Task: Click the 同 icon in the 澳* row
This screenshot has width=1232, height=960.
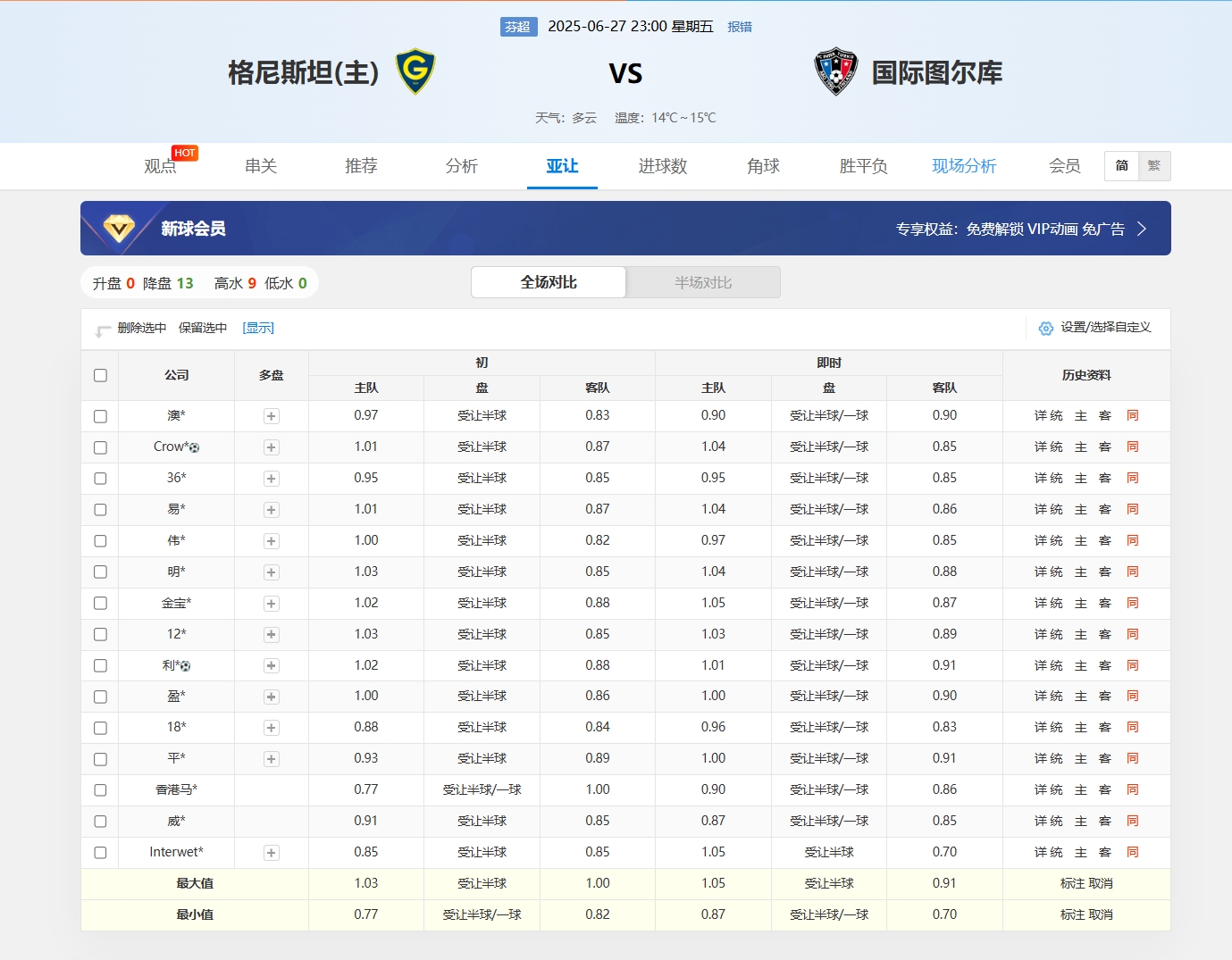Action: click(x=1133, y=415)
